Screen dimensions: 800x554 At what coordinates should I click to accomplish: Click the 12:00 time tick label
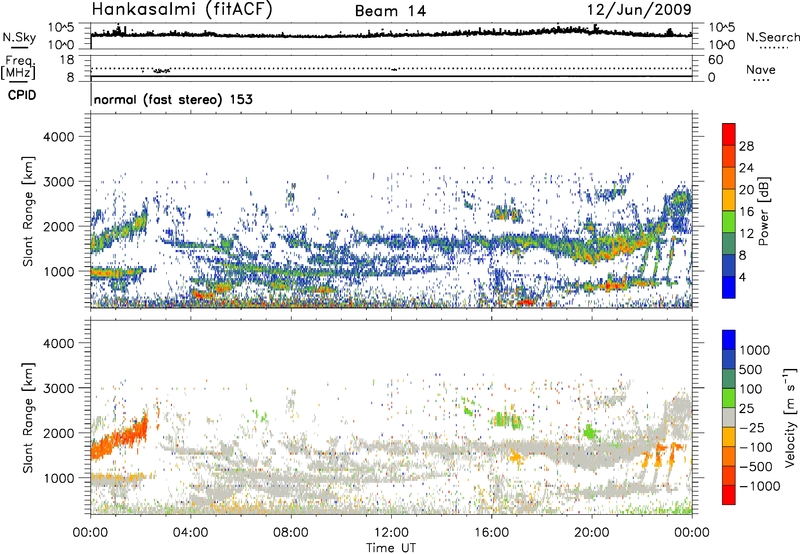tap(391, 533)
